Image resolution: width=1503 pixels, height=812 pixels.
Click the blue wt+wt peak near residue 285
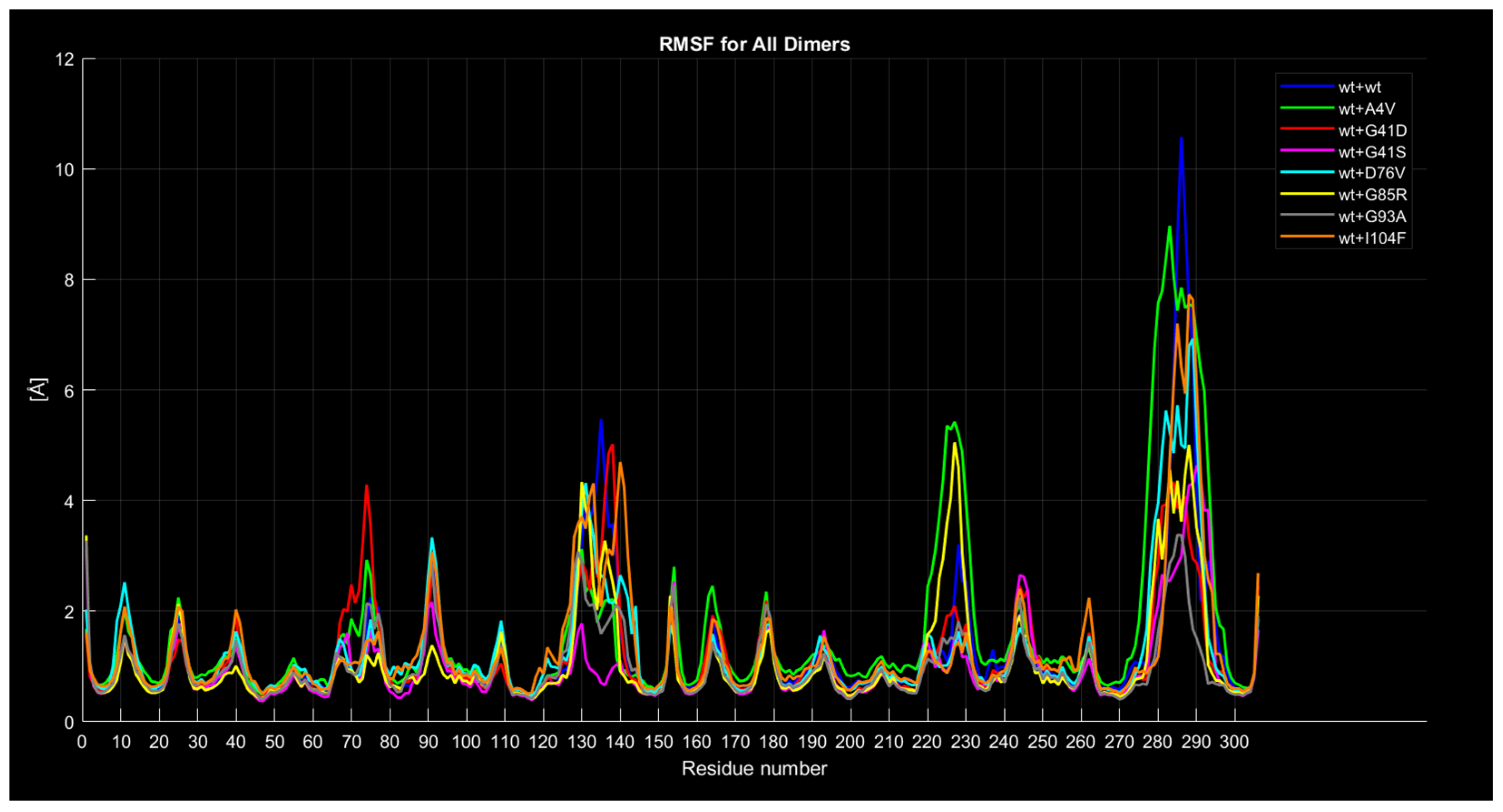[1181, 139]
